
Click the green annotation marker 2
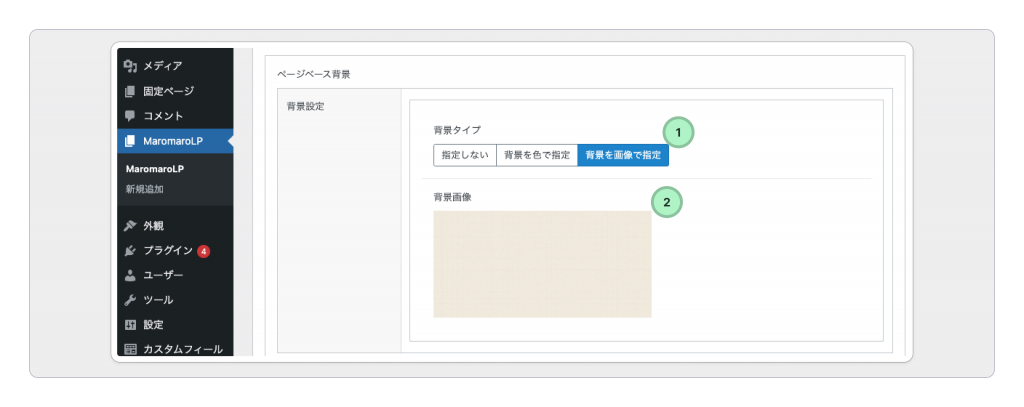click(x=666, y=202)
